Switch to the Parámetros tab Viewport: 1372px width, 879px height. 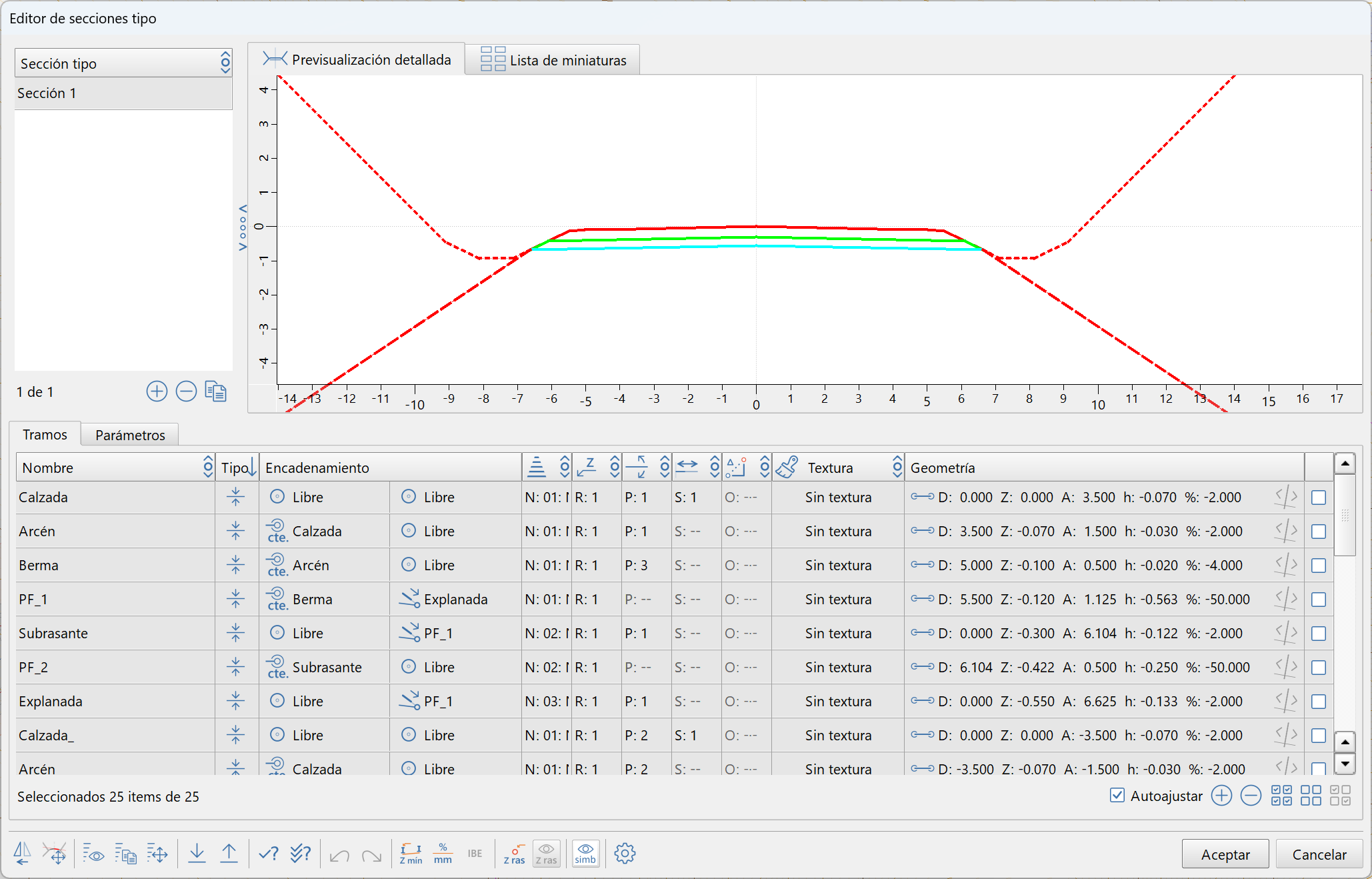pos(130,435)
